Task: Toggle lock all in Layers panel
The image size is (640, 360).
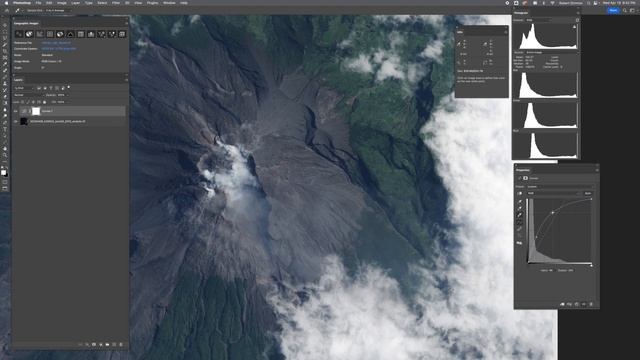Action: click(x=44, y=102)
